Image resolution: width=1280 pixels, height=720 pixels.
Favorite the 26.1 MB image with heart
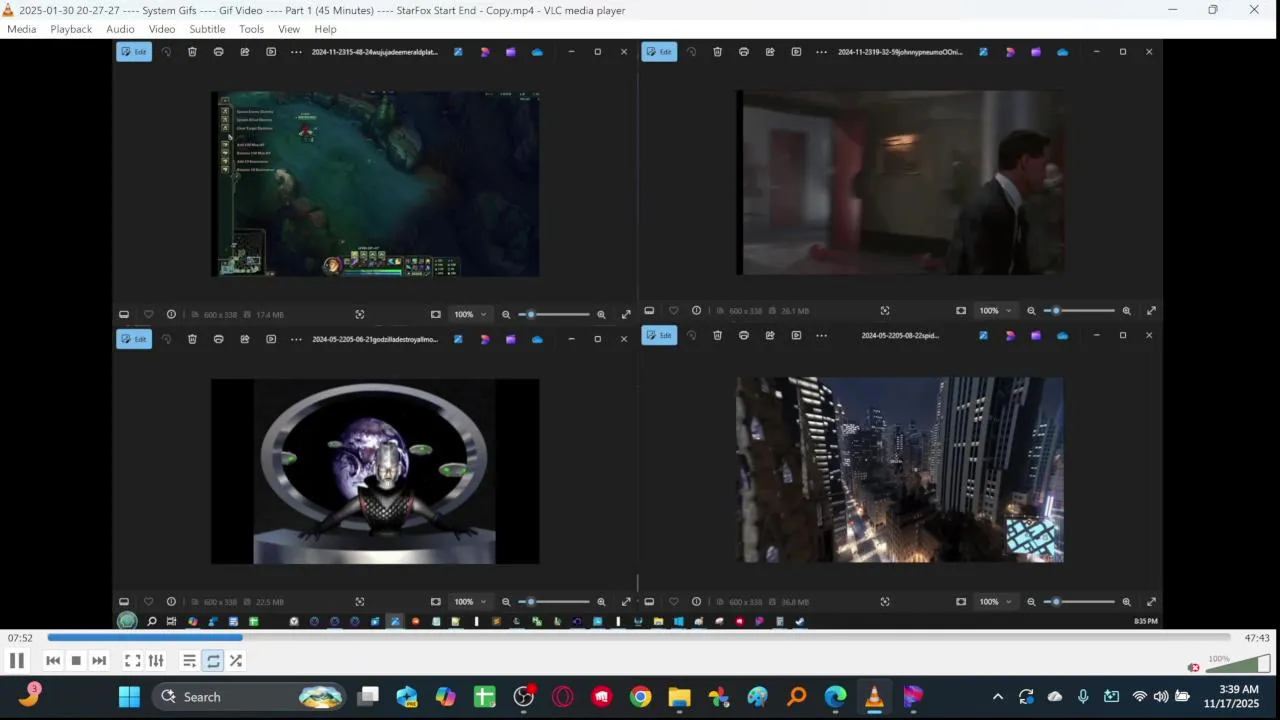click(673, 311)
